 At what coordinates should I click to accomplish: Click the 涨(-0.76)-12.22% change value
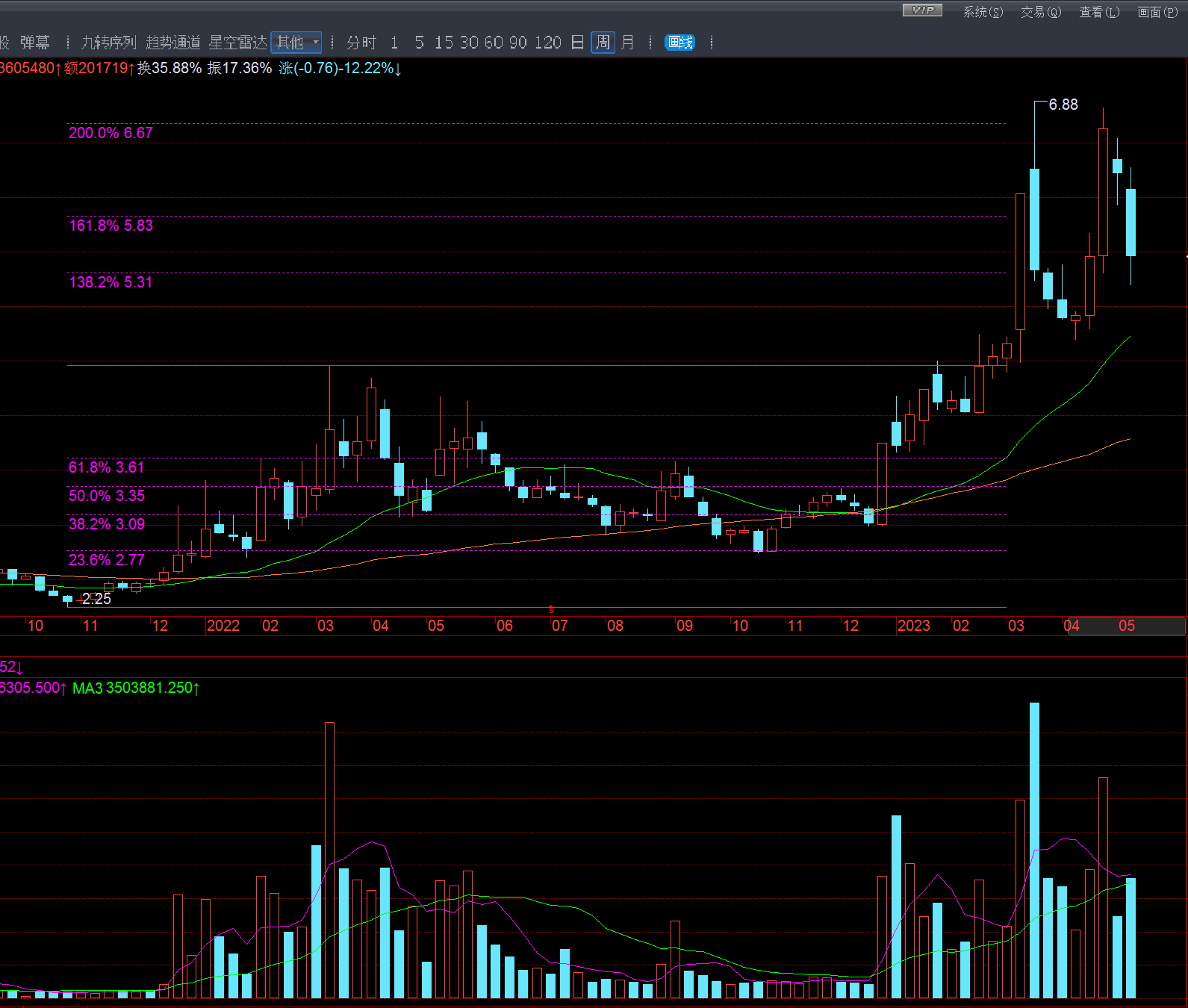coord(340,68)
